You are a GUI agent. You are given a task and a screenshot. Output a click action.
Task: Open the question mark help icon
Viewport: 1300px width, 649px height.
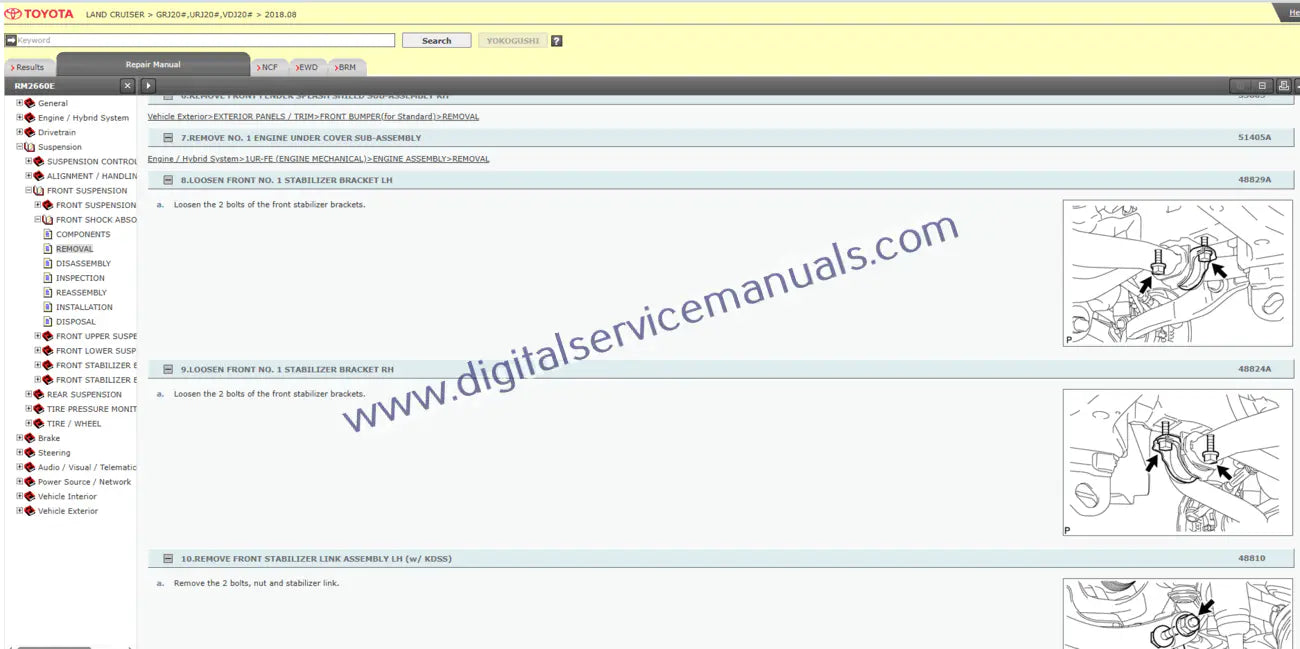click(x=557, y=41)
